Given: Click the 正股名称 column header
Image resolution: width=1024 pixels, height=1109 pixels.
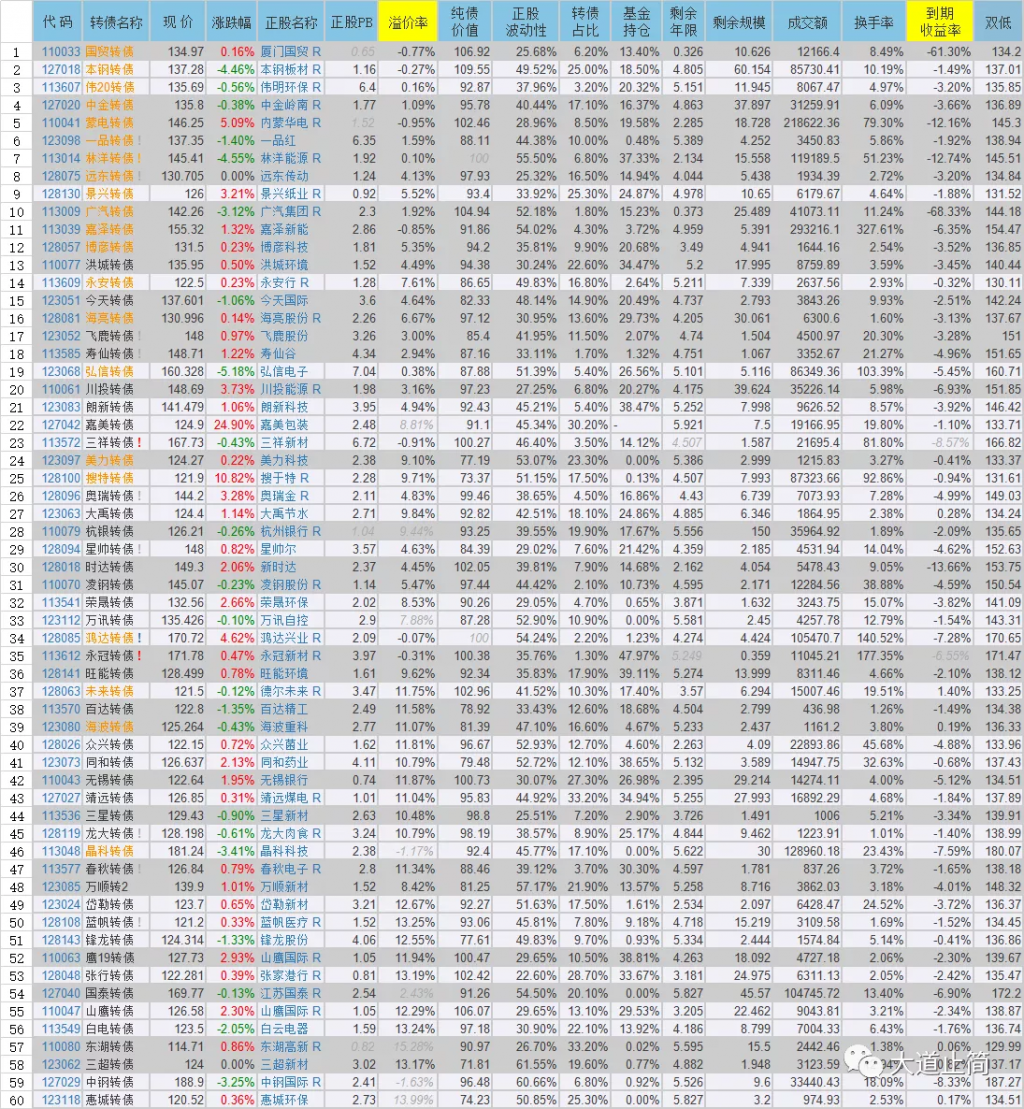Looking at the screenshot, I should point(291,22).
